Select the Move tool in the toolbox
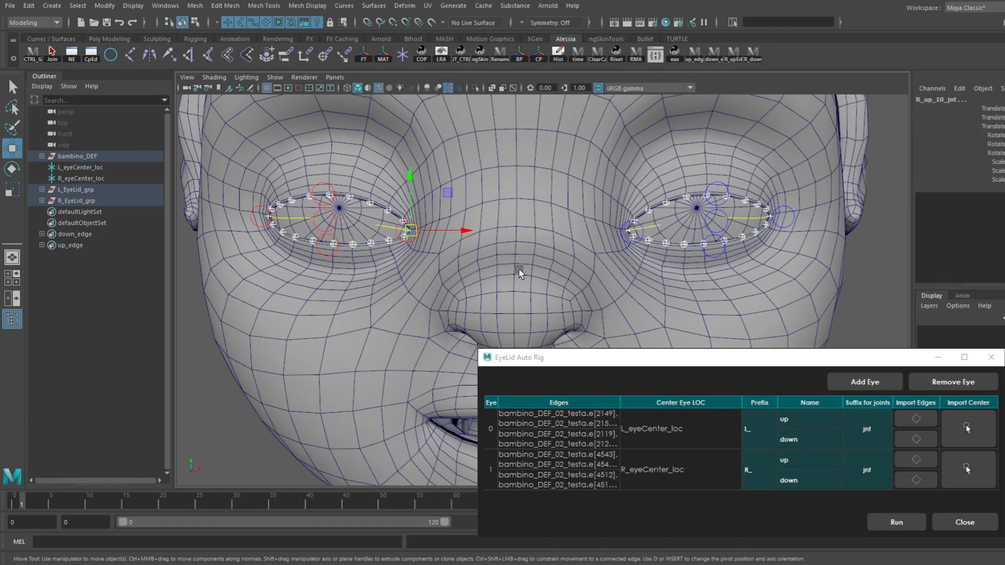The width and height of the screenshot is (1005, 565). coord(12,148)
